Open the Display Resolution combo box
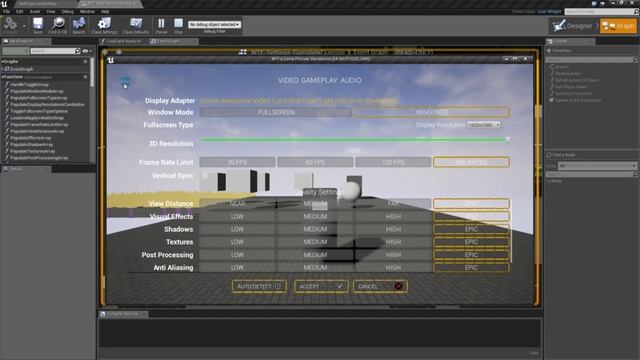This screenshot has width=640, height=360. pos(484,124)
